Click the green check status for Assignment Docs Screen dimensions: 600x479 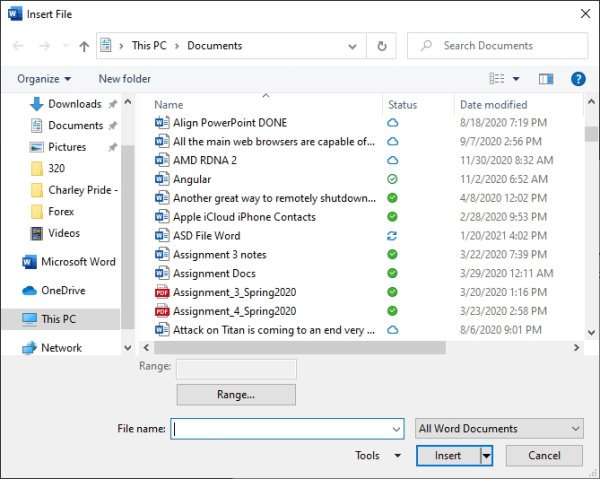[x=392, y=273]
